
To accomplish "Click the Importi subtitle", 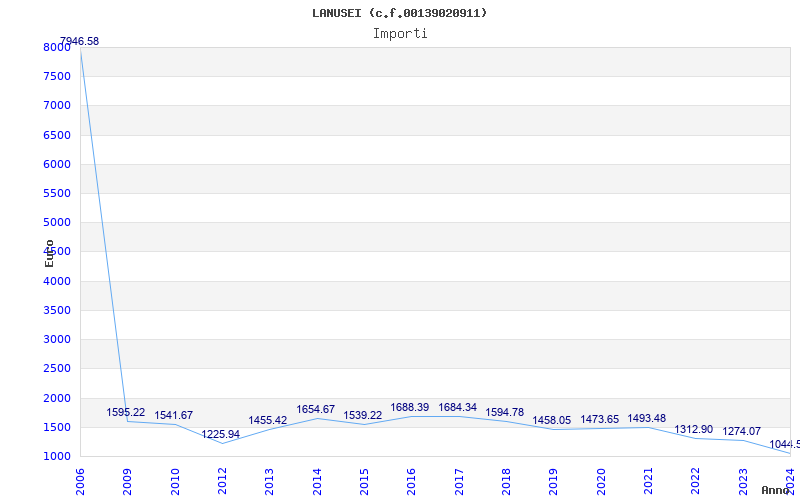I will pyautogui.click(x=400, y=34).
